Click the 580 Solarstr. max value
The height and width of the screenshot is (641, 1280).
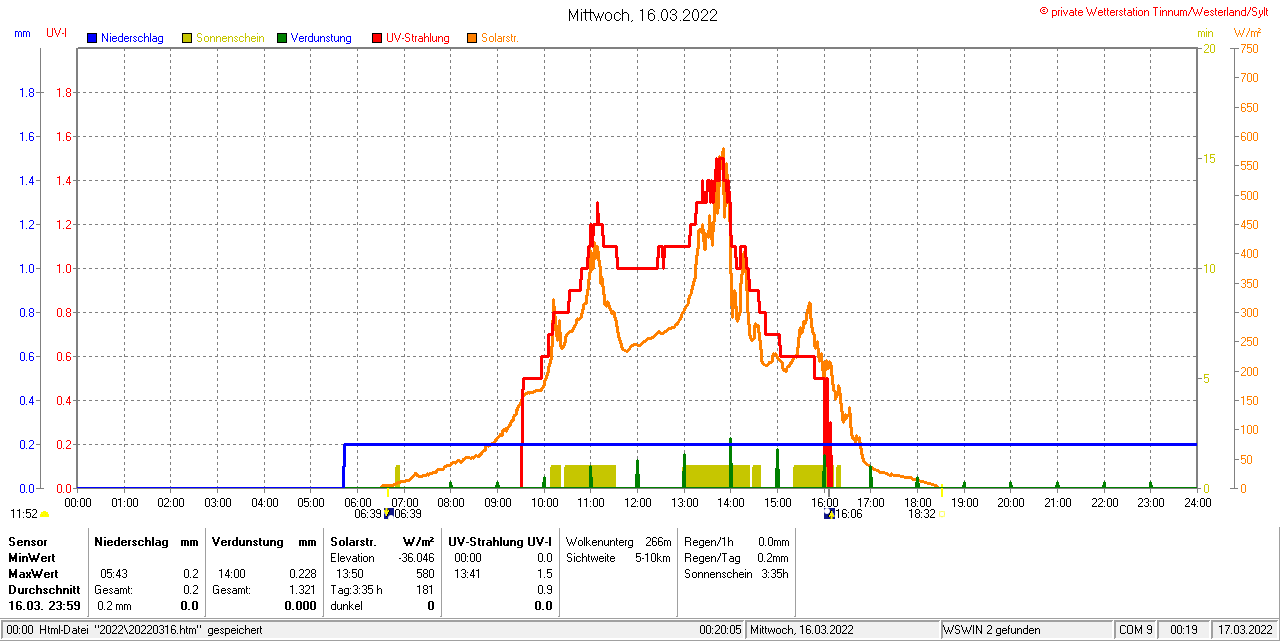click(425, 574)
